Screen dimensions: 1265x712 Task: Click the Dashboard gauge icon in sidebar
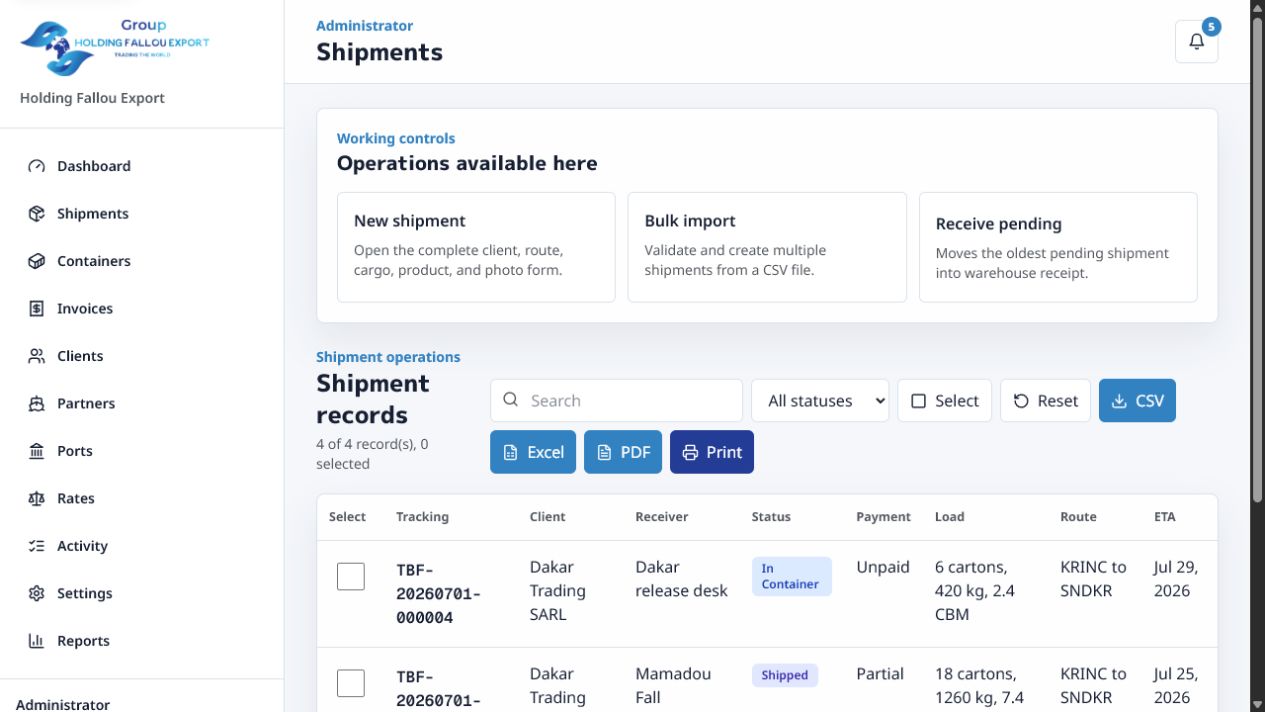click(x=37, y=166)
